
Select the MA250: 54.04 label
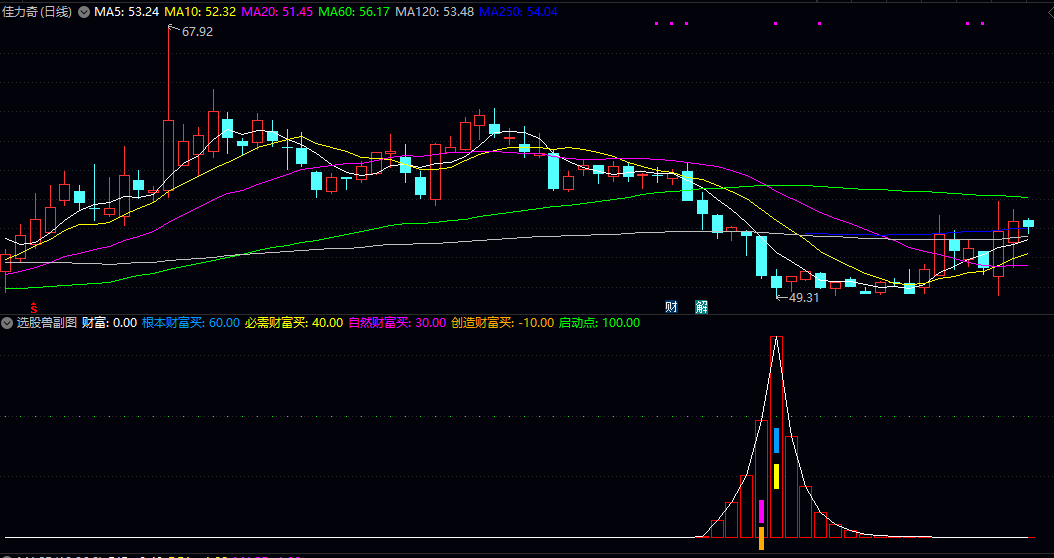coord(518,12)
